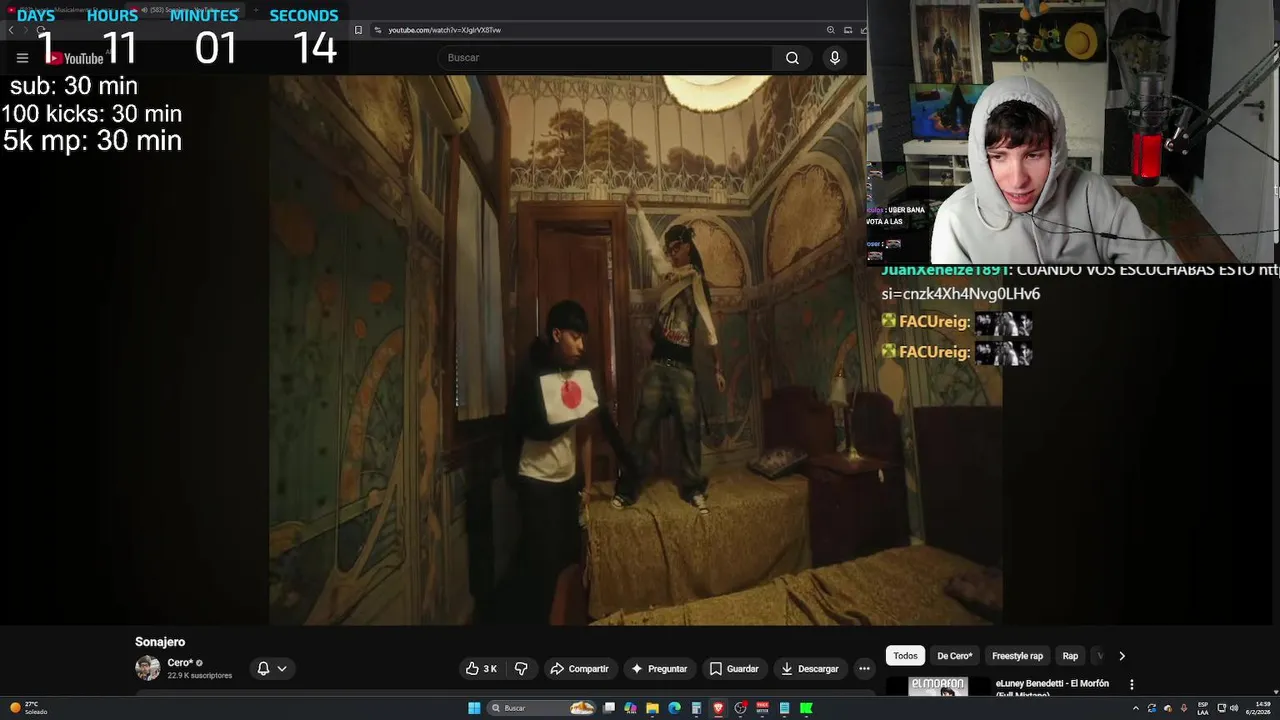Open browser zoom magnifier in address bar
Viewport: 1280px width, 720px height.
tap(831, 30)
